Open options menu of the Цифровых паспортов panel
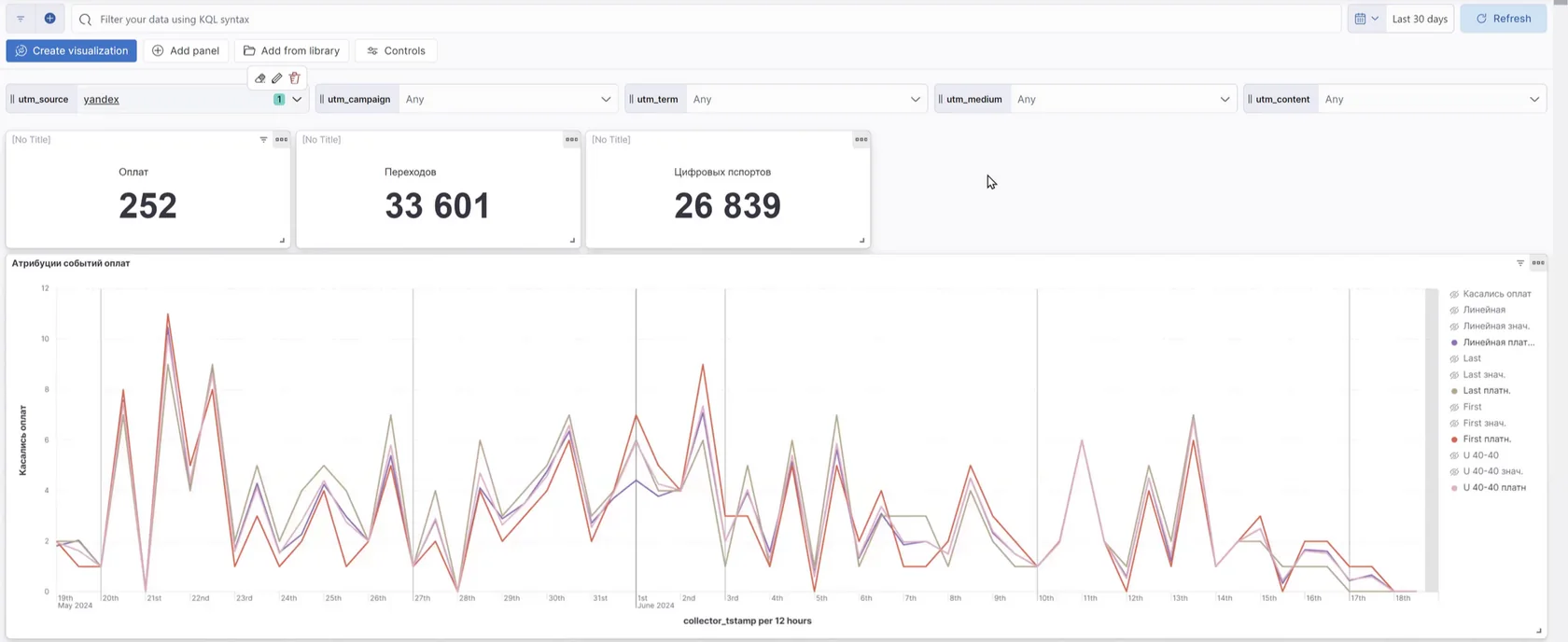The width and height of the screenshot is (1568, 642). 861,140
